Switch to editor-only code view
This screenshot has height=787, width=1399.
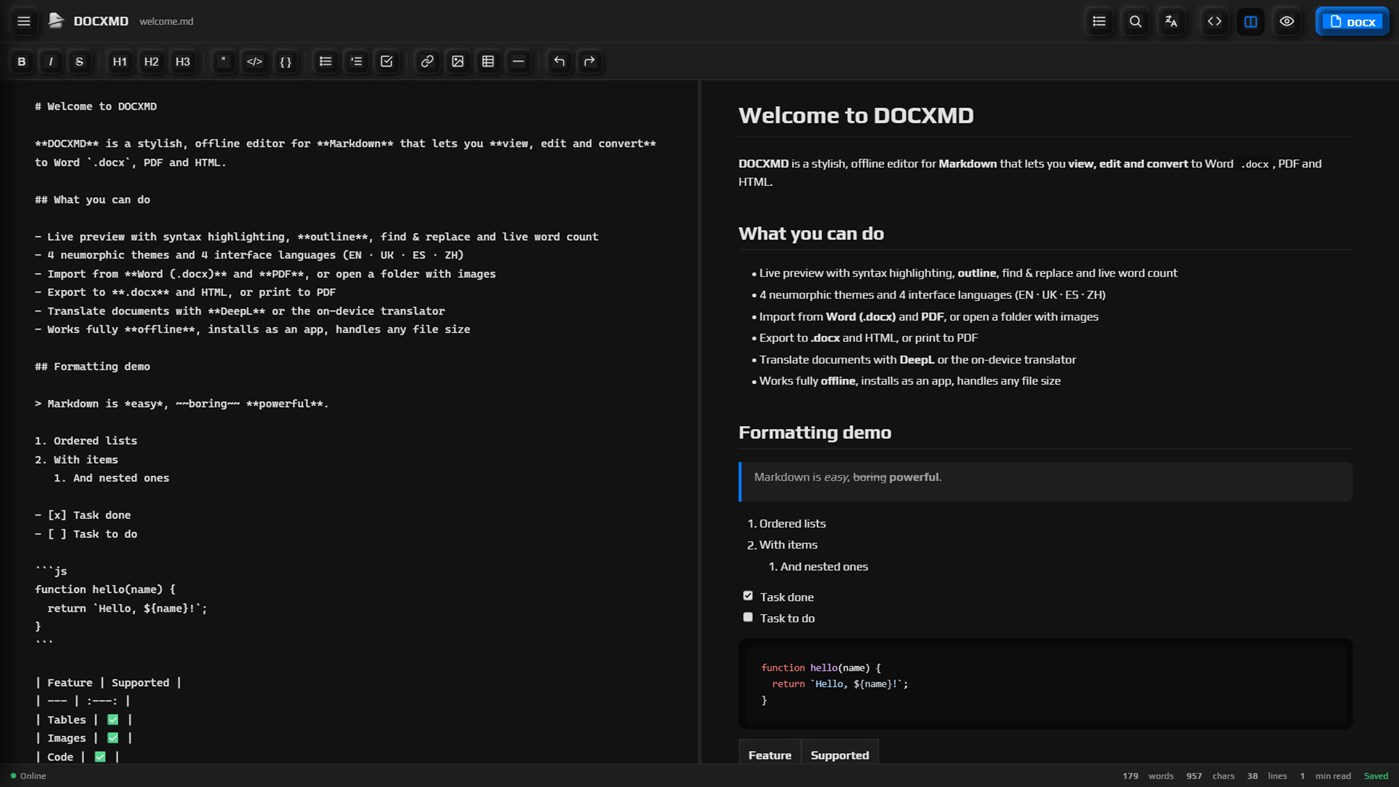point(1215,21)
